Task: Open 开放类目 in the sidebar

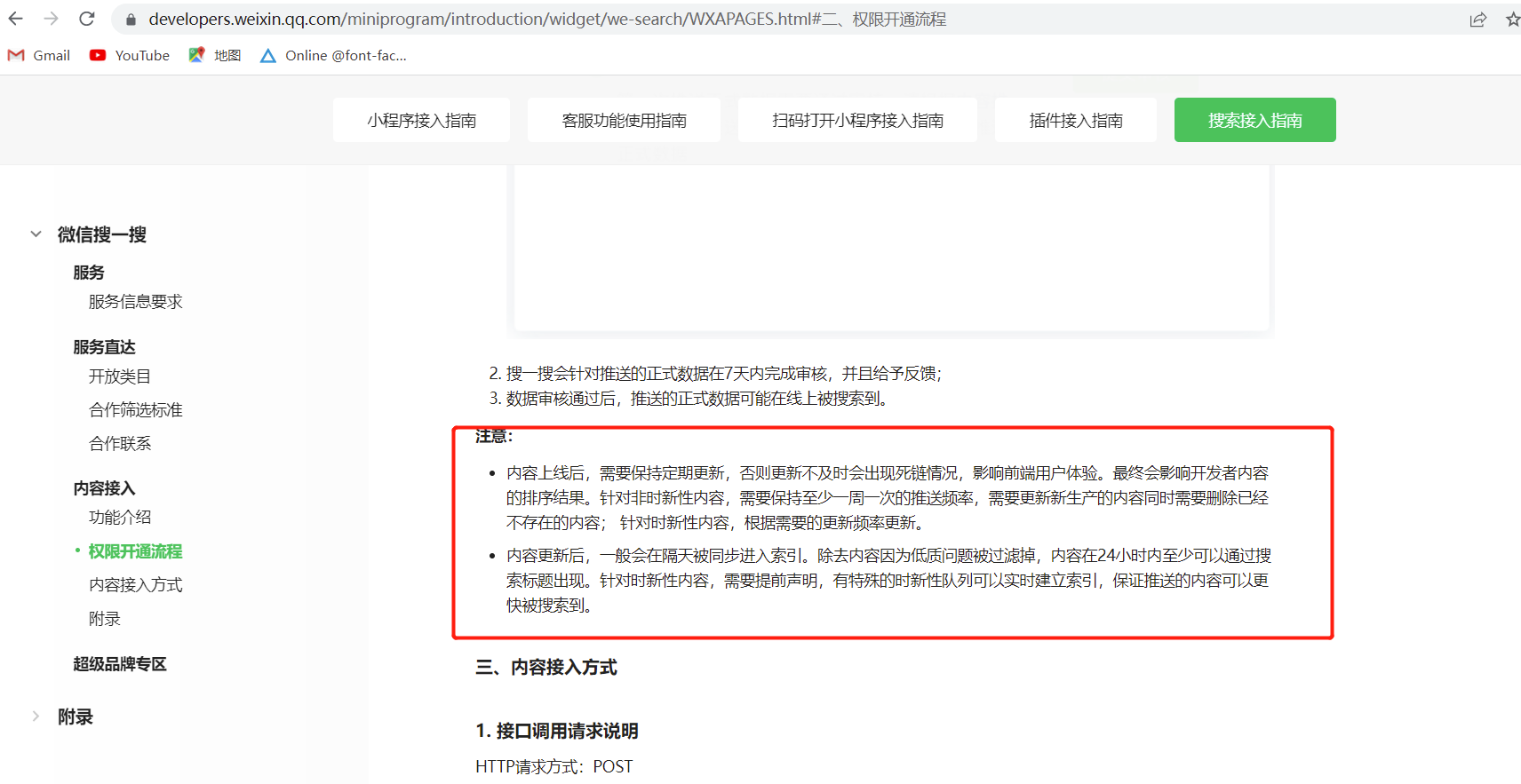Action: coord(120,376)
